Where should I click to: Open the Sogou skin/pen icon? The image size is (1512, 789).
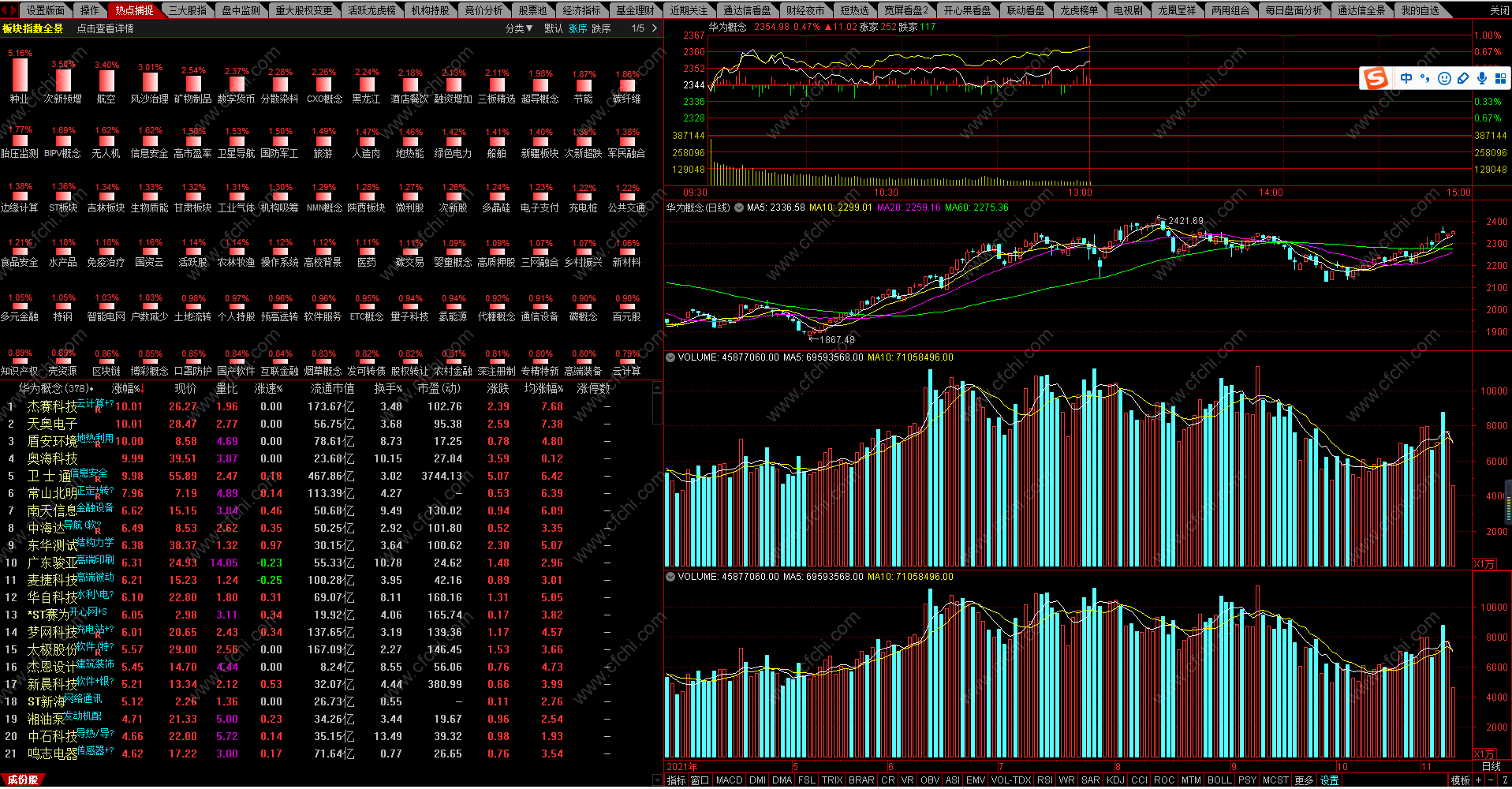1463,78
